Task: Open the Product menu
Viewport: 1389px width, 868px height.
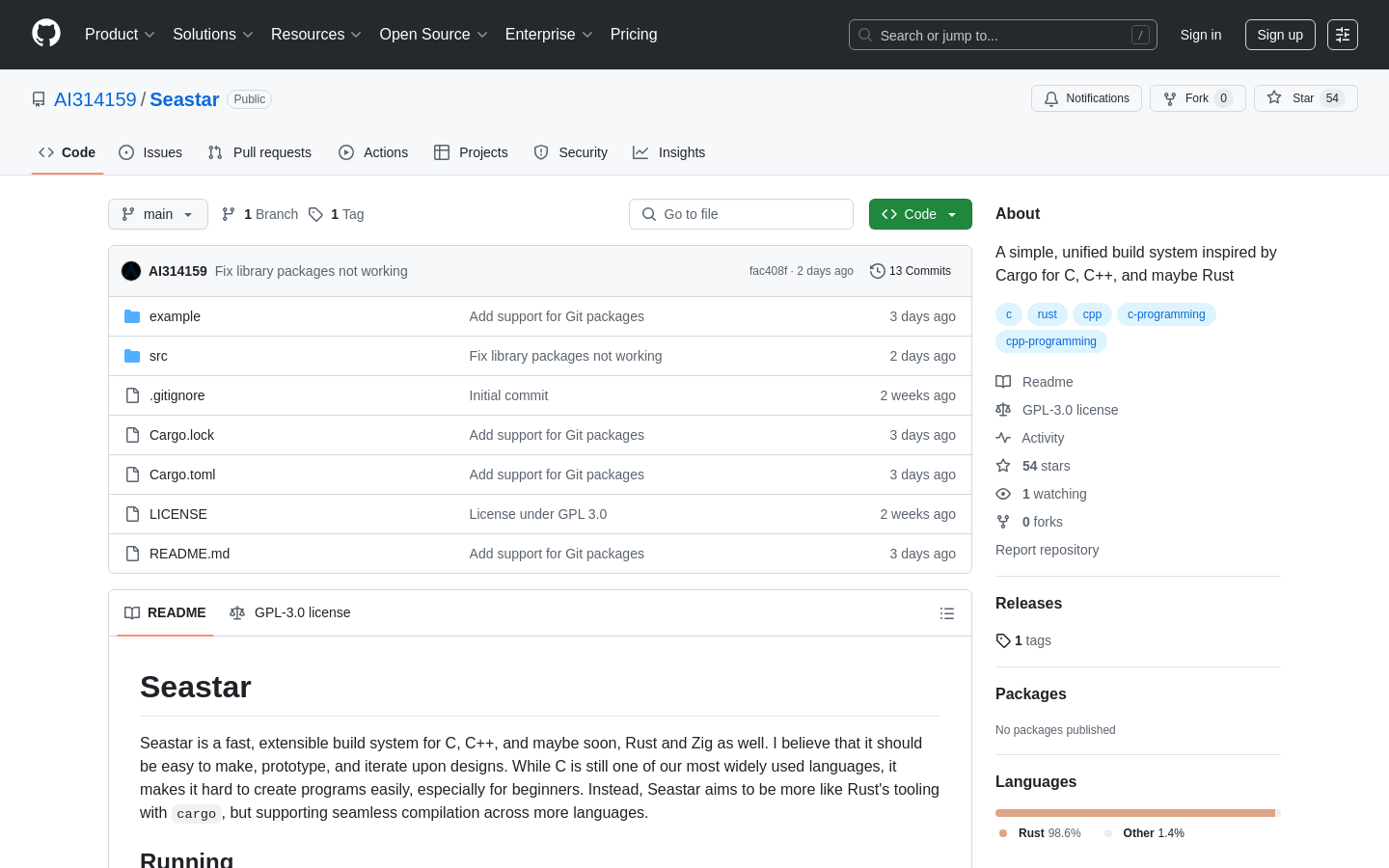Action: click(120, 35)
